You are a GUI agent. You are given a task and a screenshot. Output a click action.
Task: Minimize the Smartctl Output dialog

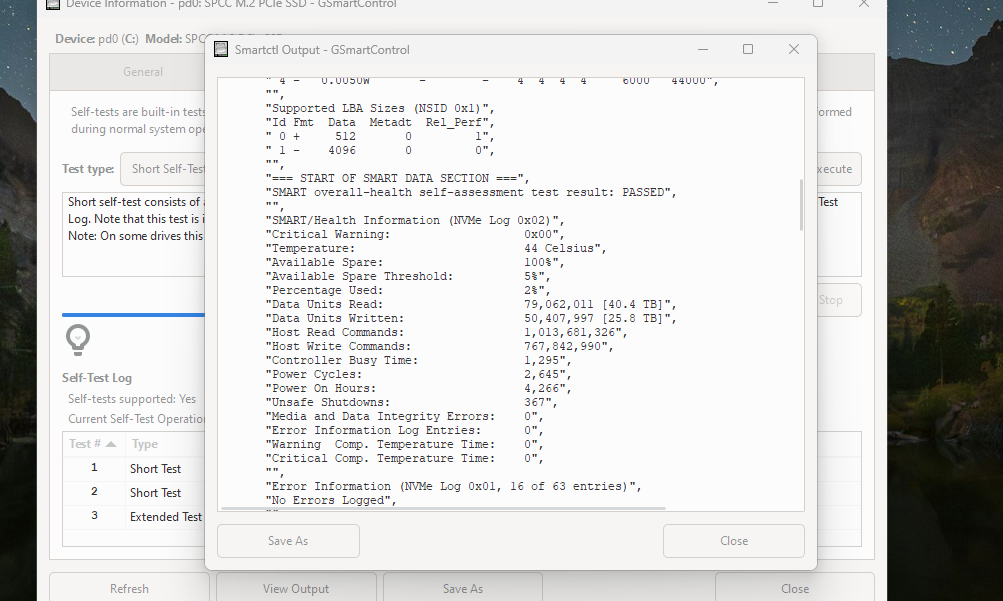click(702, 49)
